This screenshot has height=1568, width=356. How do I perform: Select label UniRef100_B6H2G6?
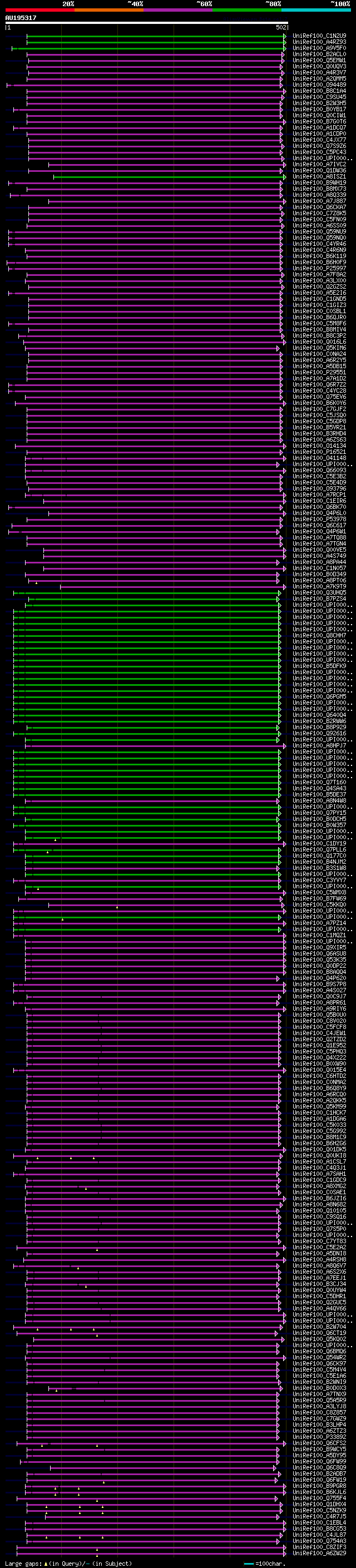click(319, 1144)
